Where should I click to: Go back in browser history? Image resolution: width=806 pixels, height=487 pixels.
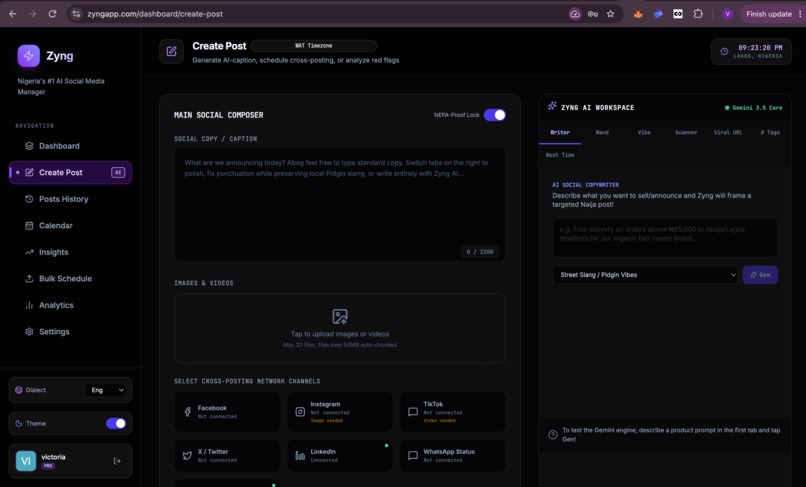click(13, 14)
